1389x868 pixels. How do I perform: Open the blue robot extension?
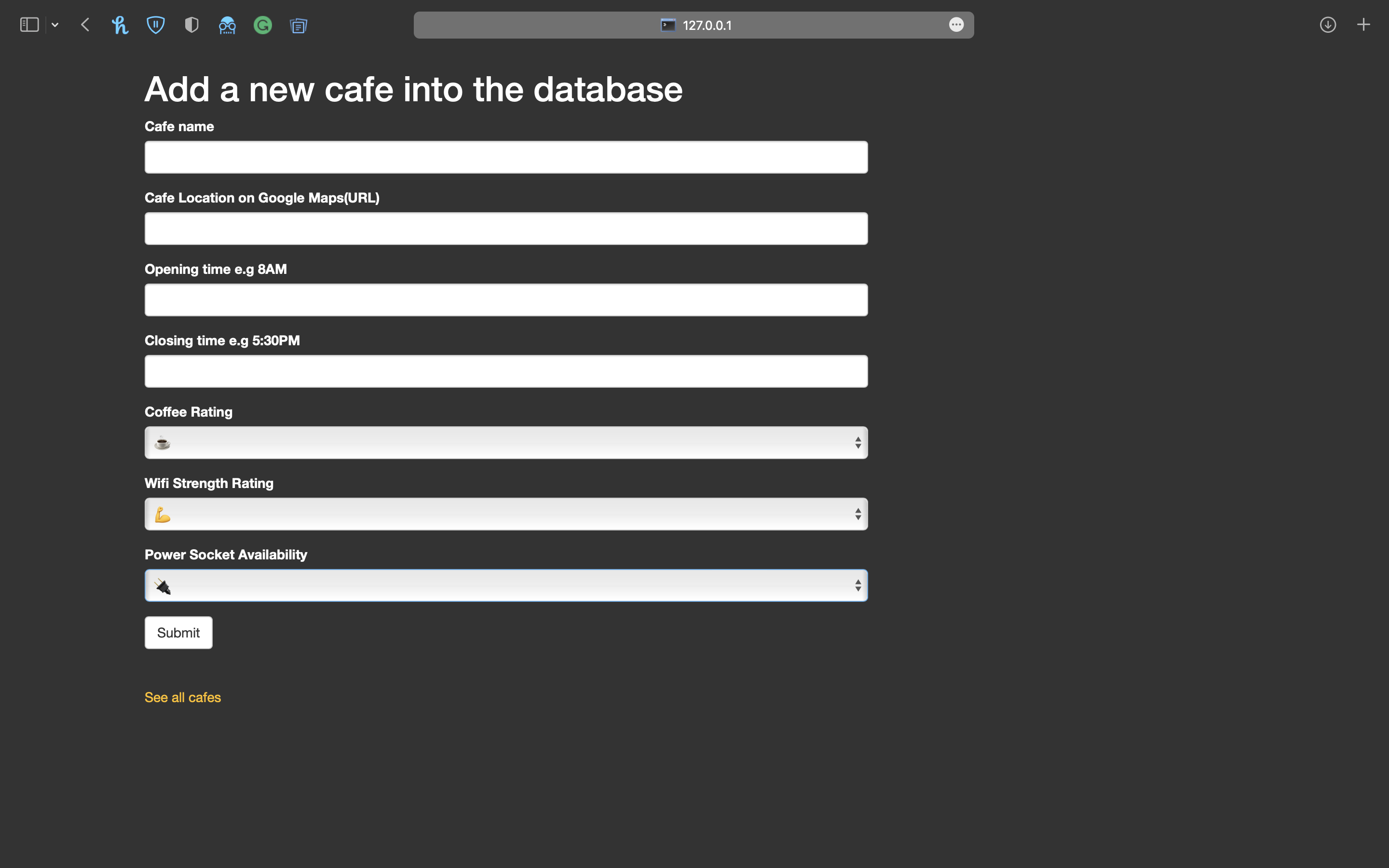pyautogui.click(x=227, y=25)
